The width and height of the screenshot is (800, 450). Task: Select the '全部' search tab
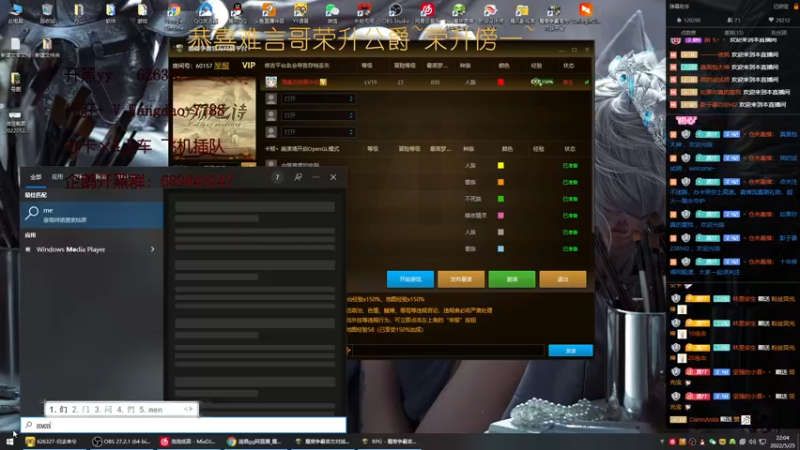[36, 177]
